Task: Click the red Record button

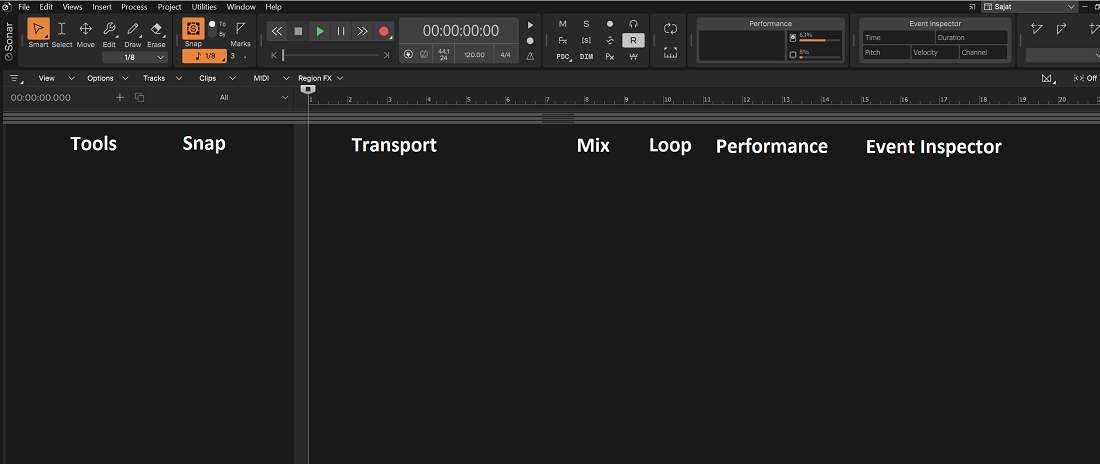Action: [x=383, y=31]
